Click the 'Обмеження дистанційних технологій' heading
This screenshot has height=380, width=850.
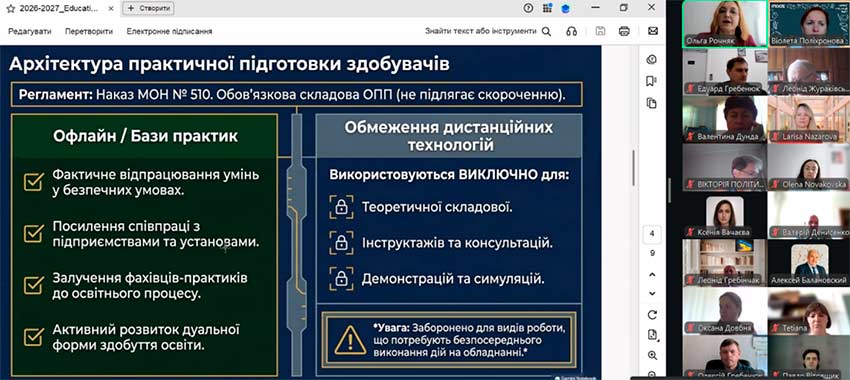coord(449,136)
